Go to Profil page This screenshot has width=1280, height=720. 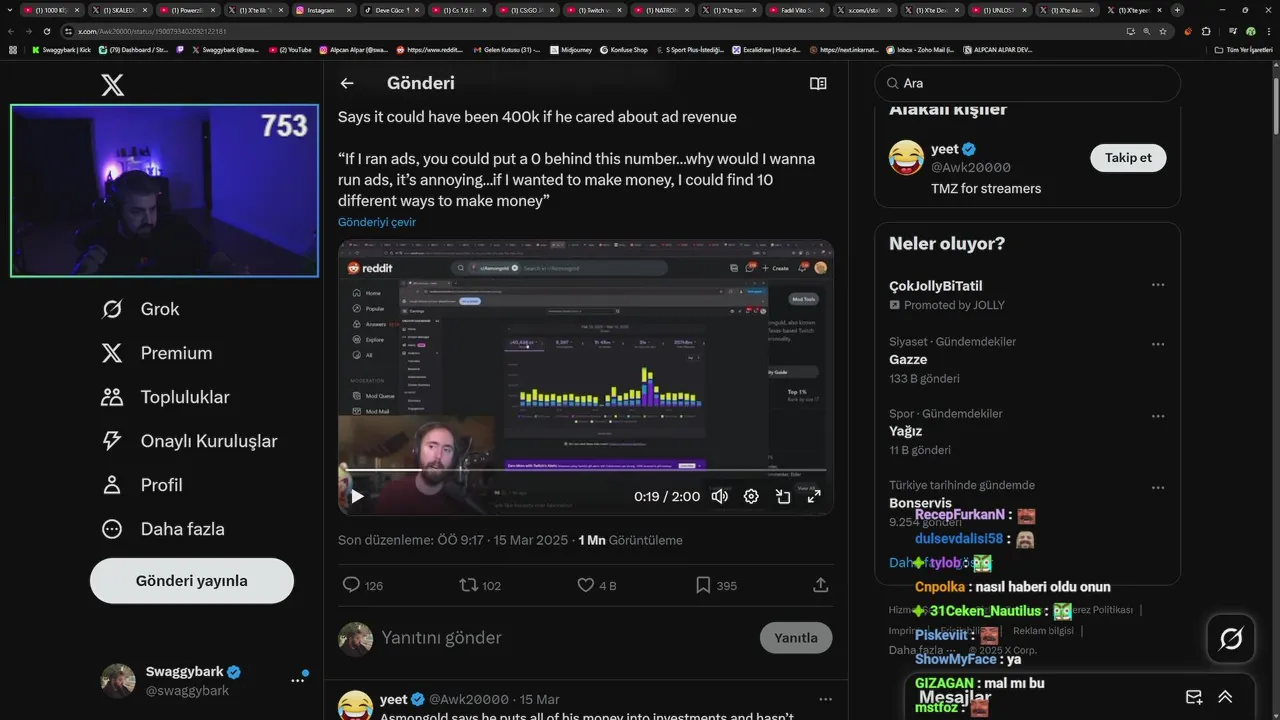coord(142,485)
